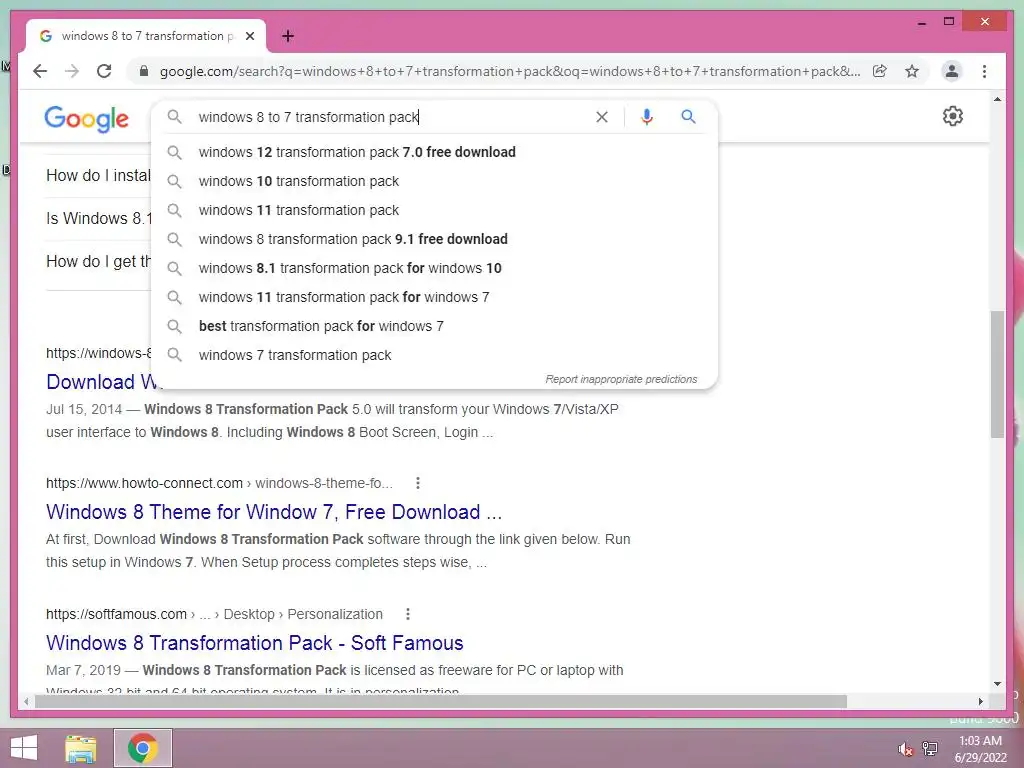Viewport: 1024px width, 768px height.
Task: Click the https://www.howto-connect.com URL
Action: (x=144, y=483)
